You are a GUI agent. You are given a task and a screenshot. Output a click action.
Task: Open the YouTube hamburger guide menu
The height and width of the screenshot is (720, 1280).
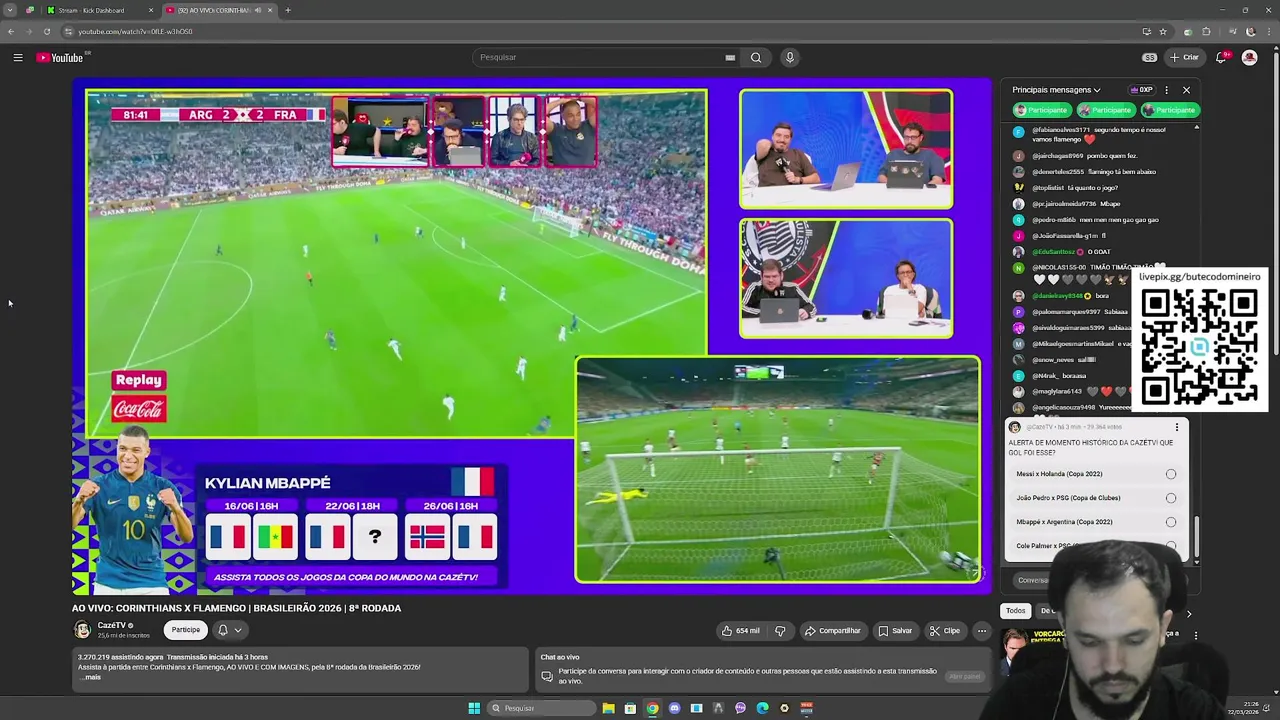click(18, 58)
